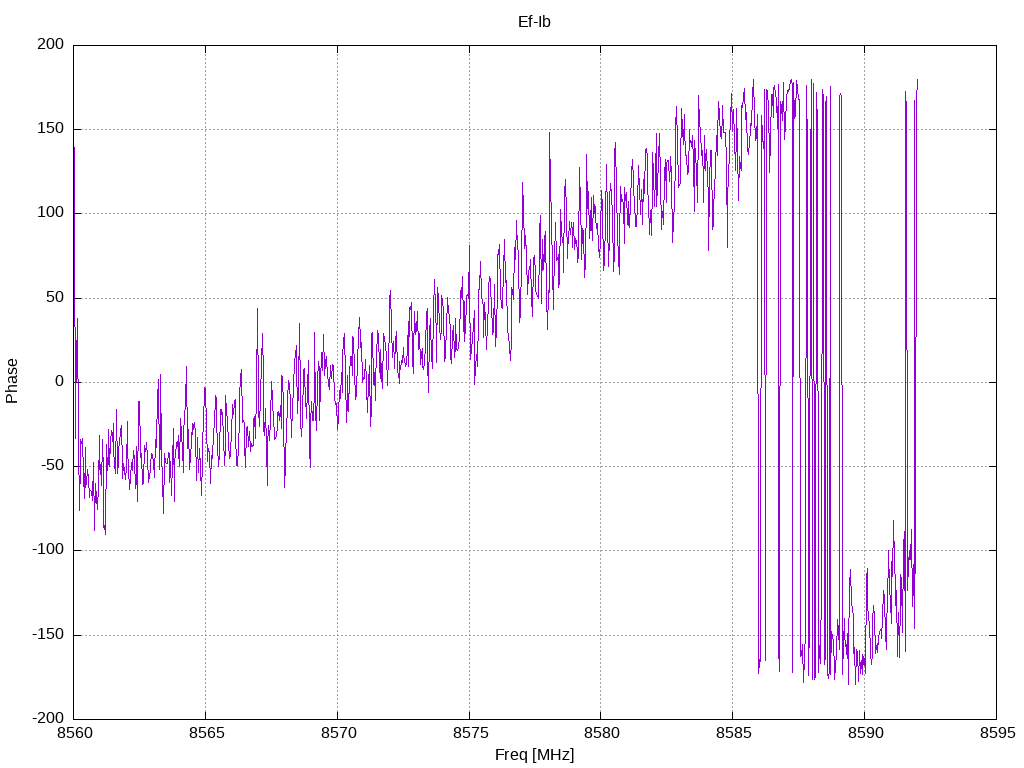
Task: Click the x-axis tick label 8570
Action: tap(338, 733)
